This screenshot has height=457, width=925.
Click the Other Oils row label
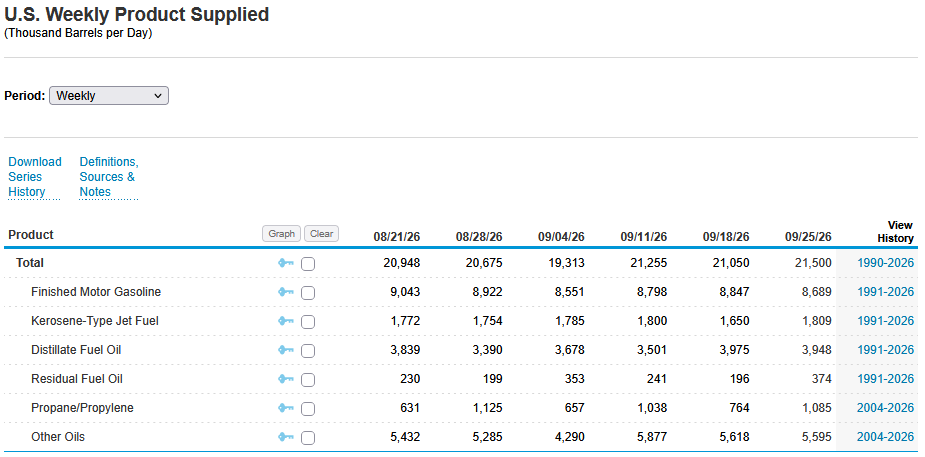point(58,437)
